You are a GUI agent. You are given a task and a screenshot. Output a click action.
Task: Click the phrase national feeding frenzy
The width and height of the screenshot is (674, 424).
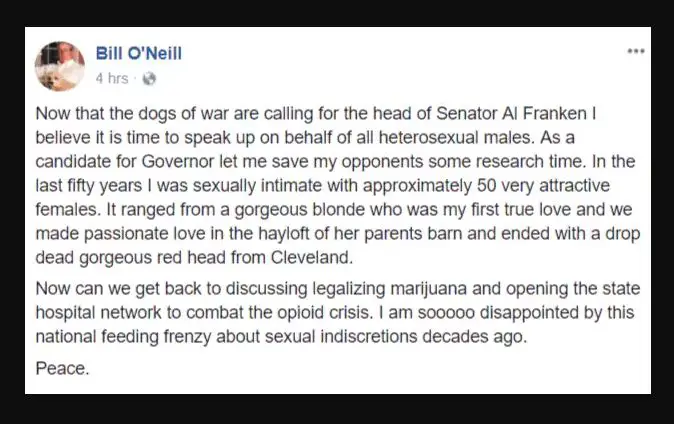coord(123,337)
